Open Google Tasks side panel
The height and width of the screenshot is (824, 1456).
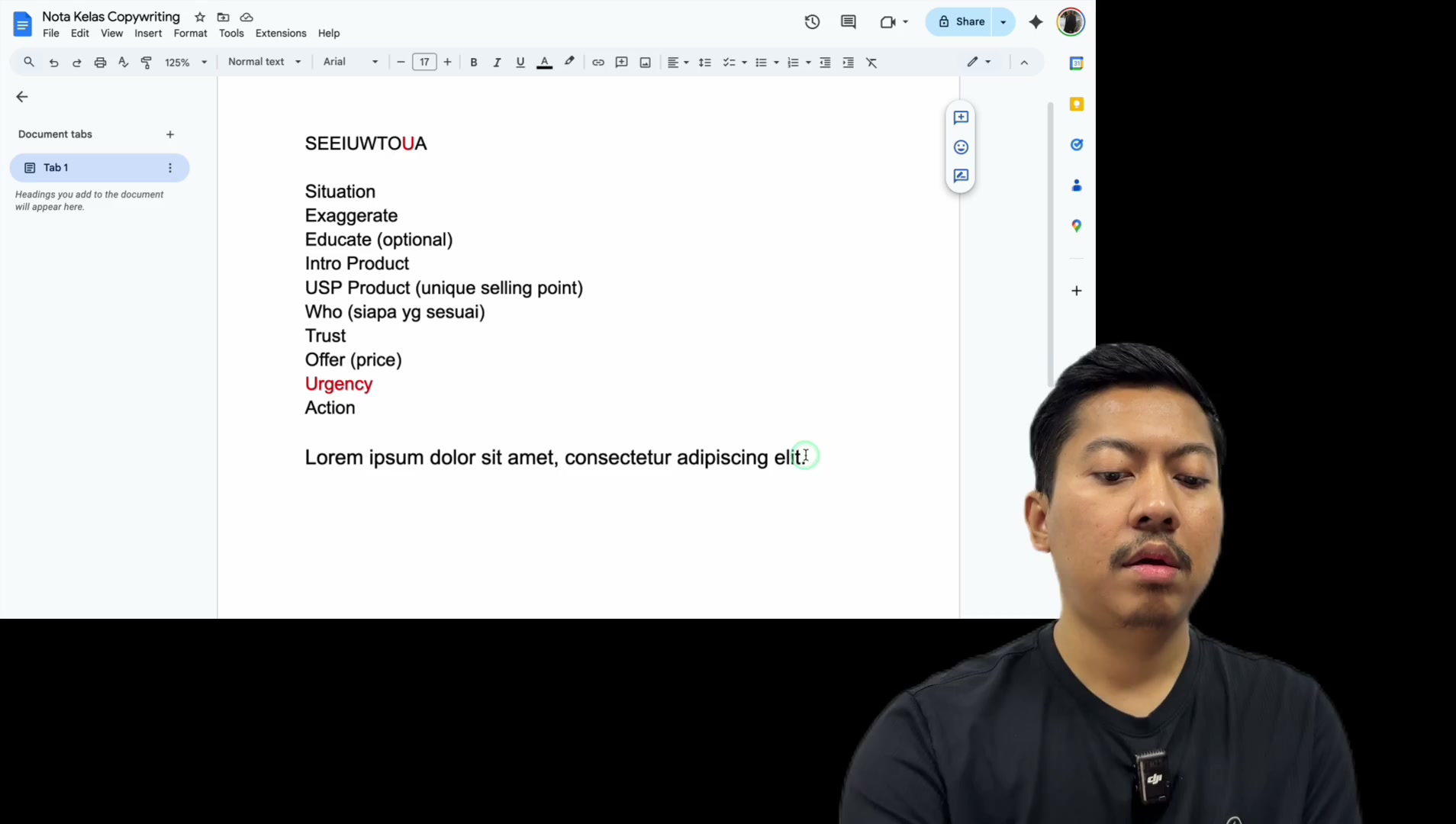click(1076, 144)
